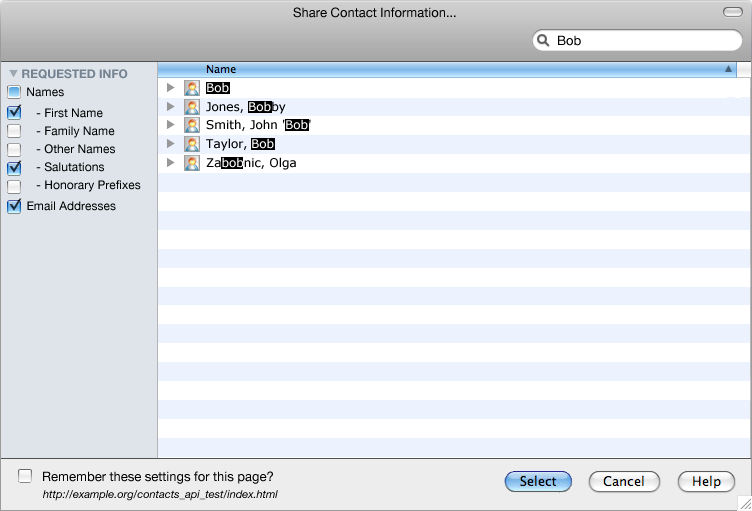The image size is (752, 511).
Task: Open Help for this dialog
Action: click(x=706, y=481)
